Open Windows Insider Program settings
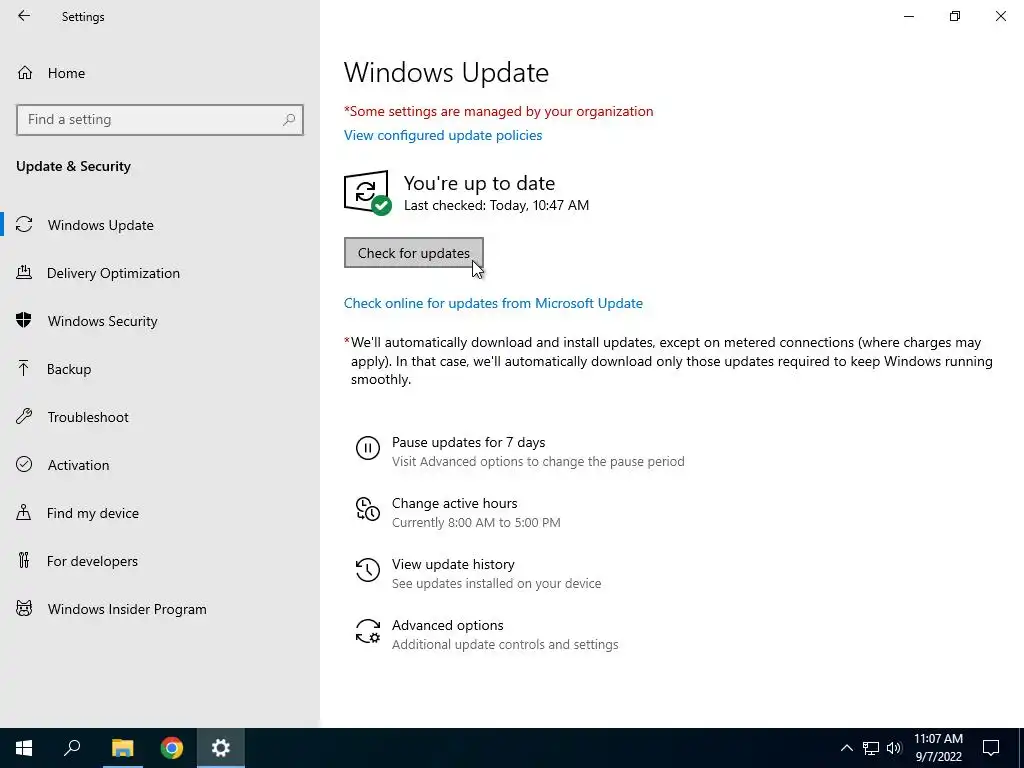1024x768 pixels. tap(160, 609)
